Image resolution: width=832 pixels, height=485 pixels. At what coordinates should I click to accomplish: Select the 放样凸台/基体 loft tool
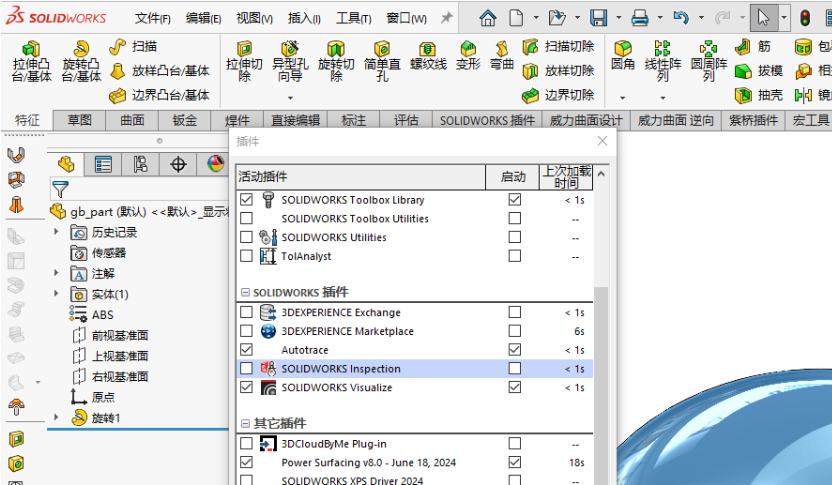[x=160, y=71]
